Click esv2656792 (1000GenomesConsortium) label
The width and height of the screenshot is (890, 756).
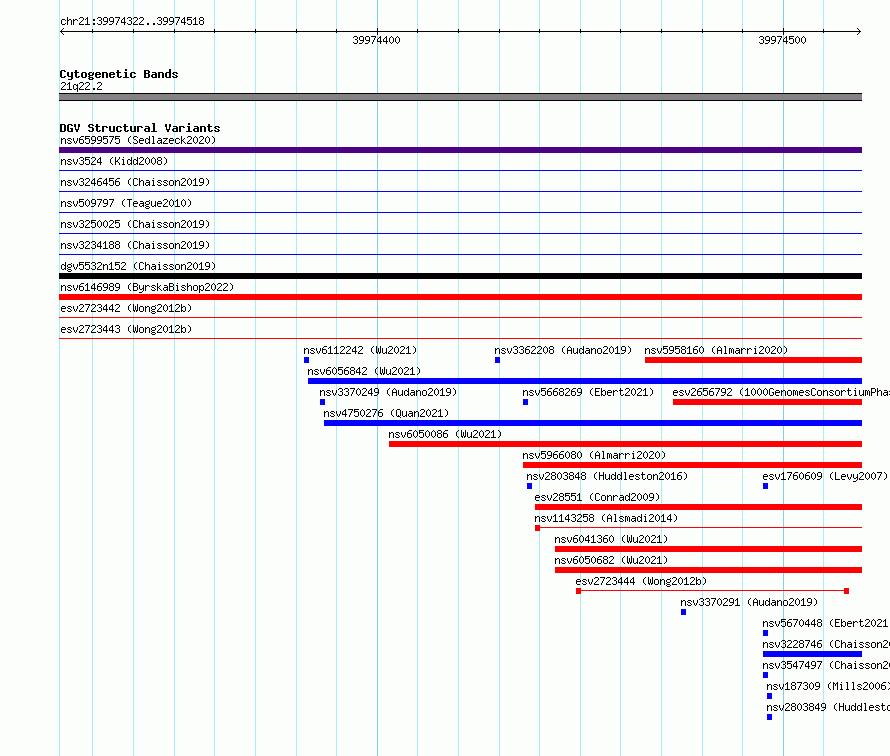point(781,392)
